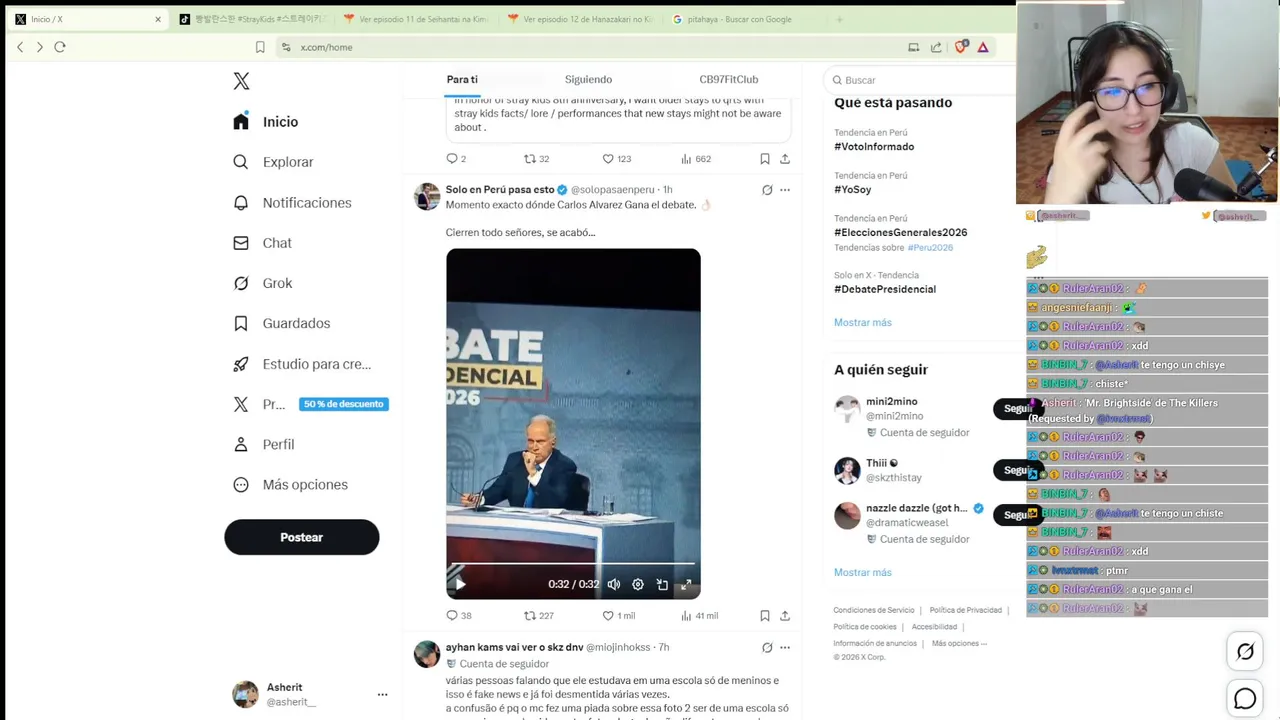
Task: Click the debate video progress bar
Action: pyautogui.click(x=573, y=564)
